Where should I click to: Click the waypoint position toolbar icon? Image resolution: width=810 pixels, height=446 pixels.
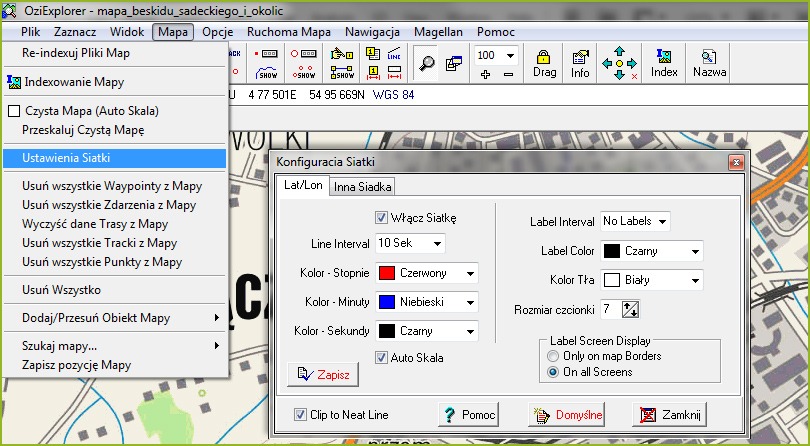pos(267,54)
